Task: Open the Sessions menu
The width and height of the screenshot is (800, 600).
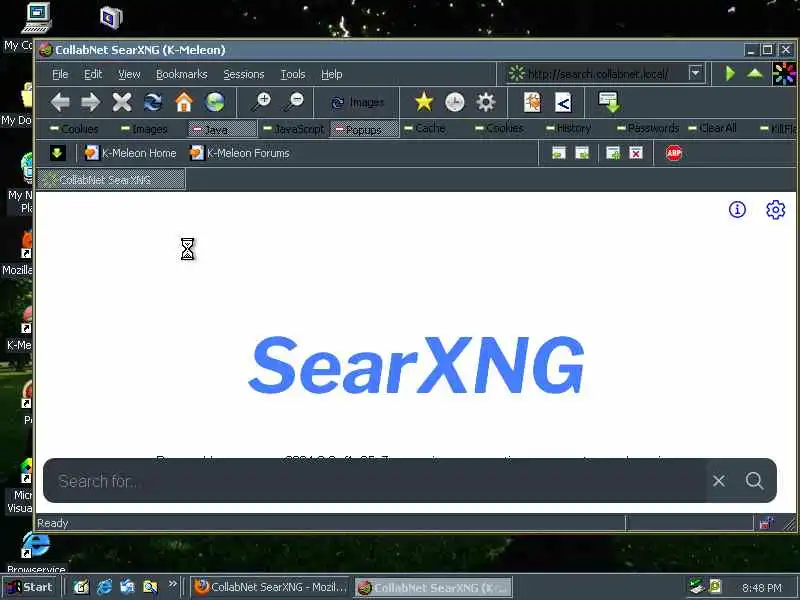Action: [x=243, y=74]
